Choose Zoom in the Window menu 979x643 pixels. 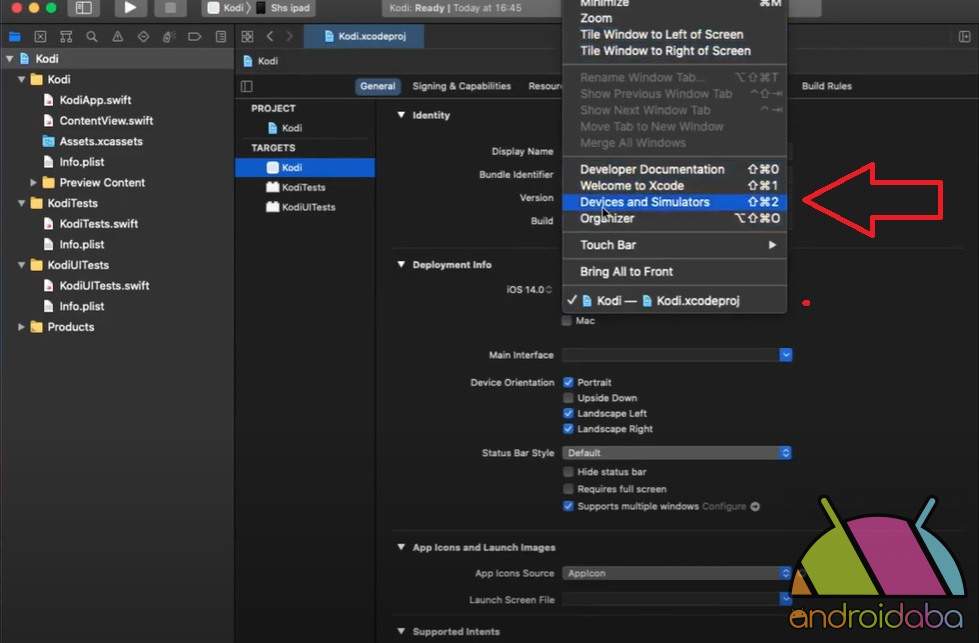(x=674, y=18)
